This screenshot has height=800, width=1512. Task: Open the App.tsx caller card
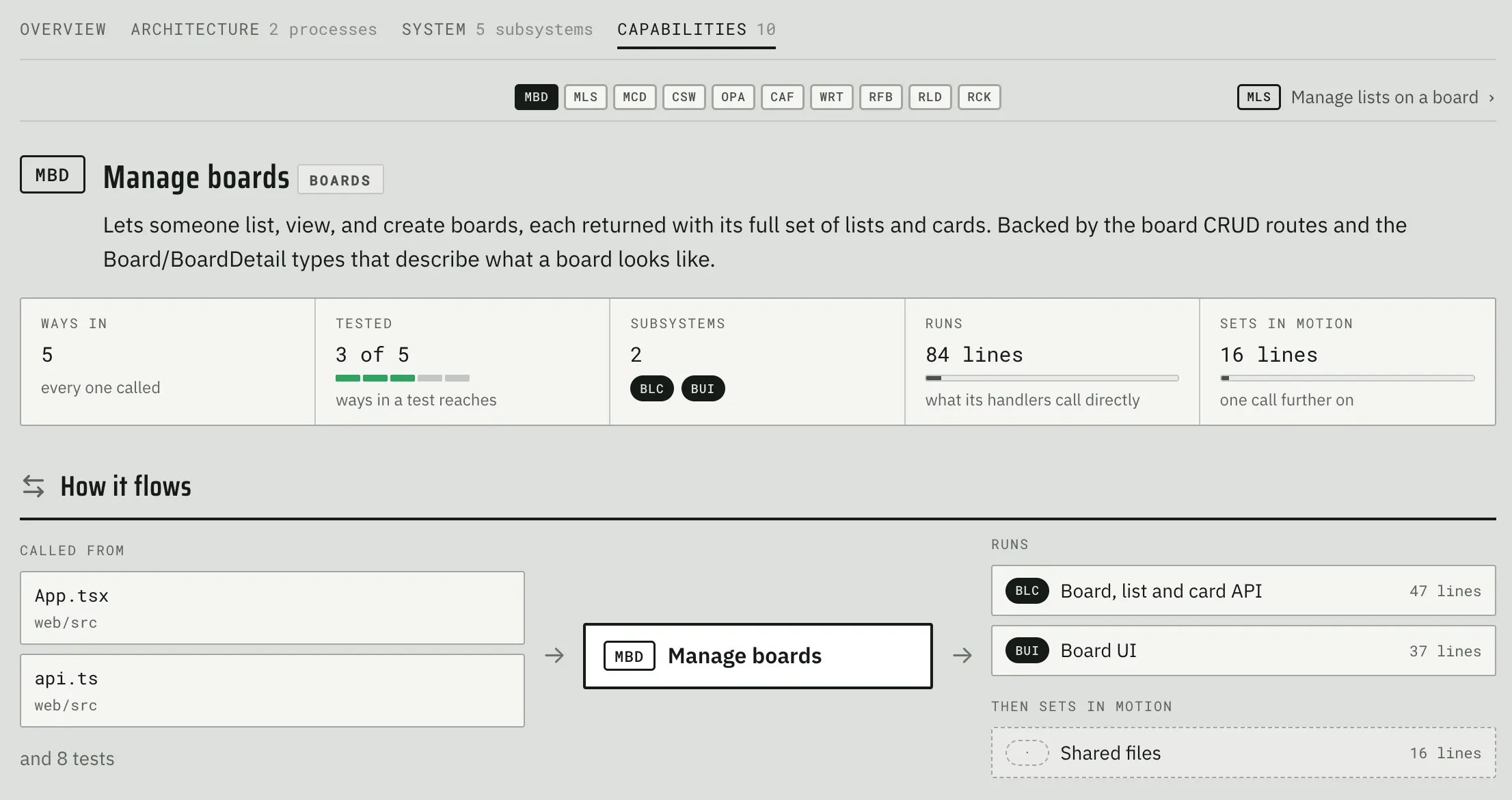click(x=272, y=608)
